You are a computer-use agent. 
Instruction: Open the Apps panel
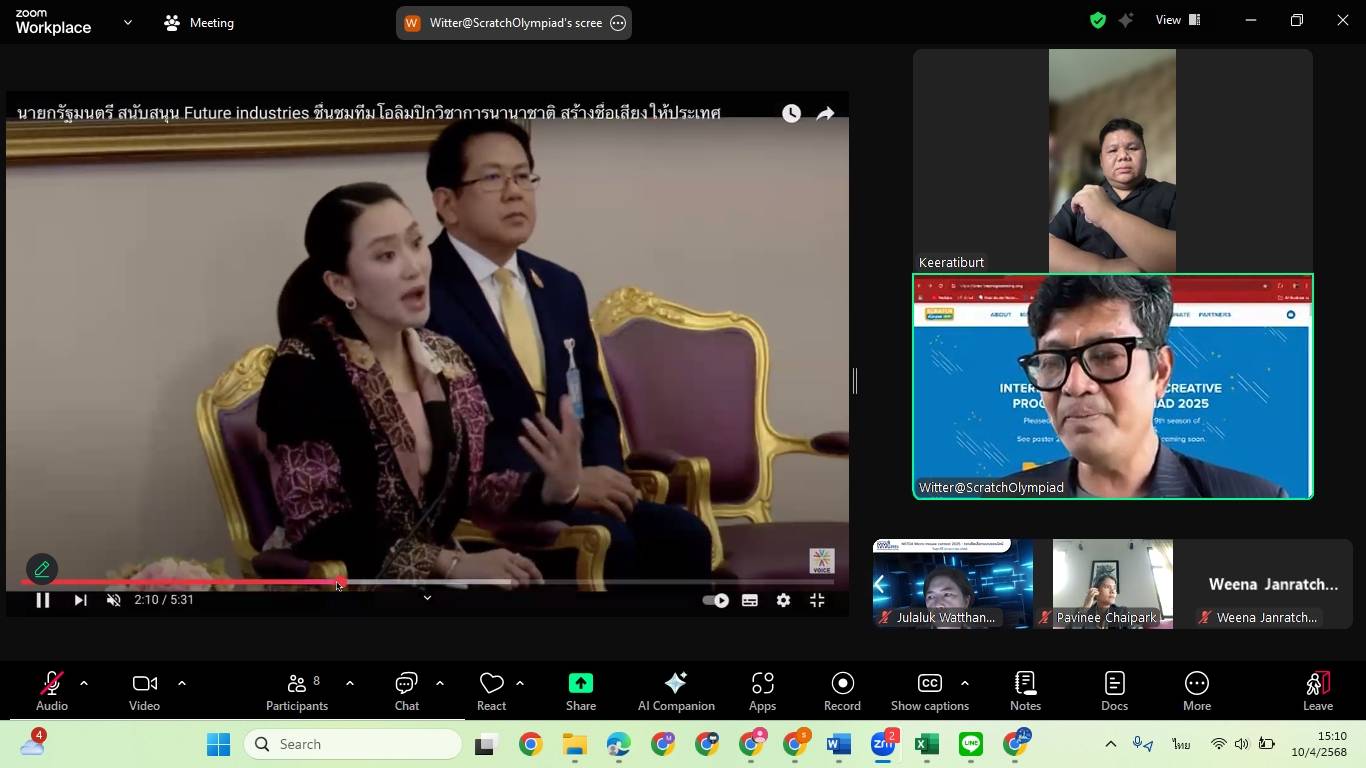tap(763, 691)
